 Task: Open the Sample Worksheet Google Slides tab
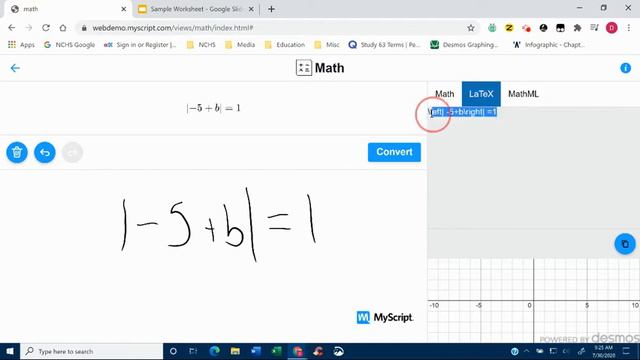click(x=196, y=9)
